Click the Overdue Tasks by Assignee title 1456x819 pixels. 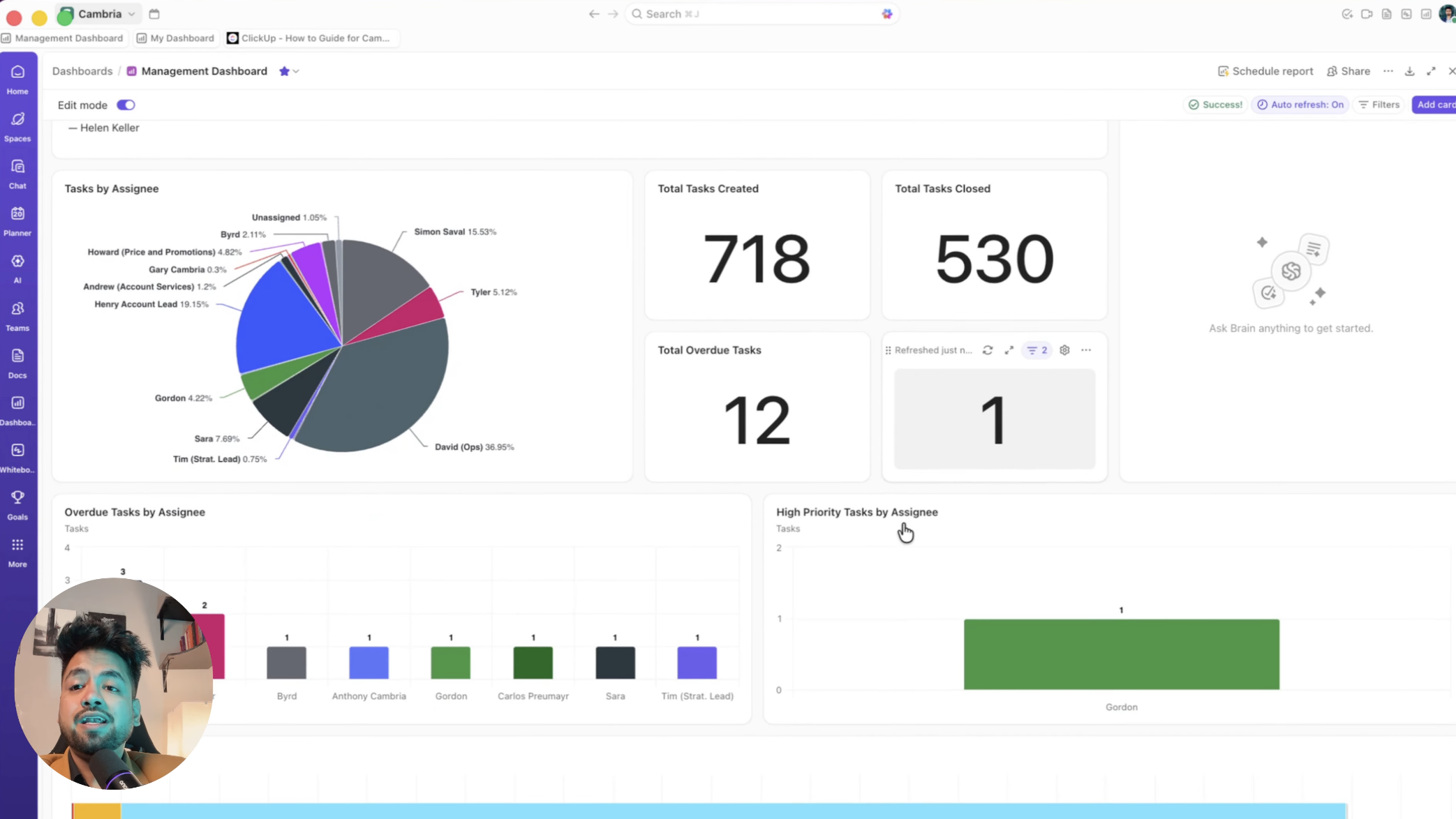135,512
